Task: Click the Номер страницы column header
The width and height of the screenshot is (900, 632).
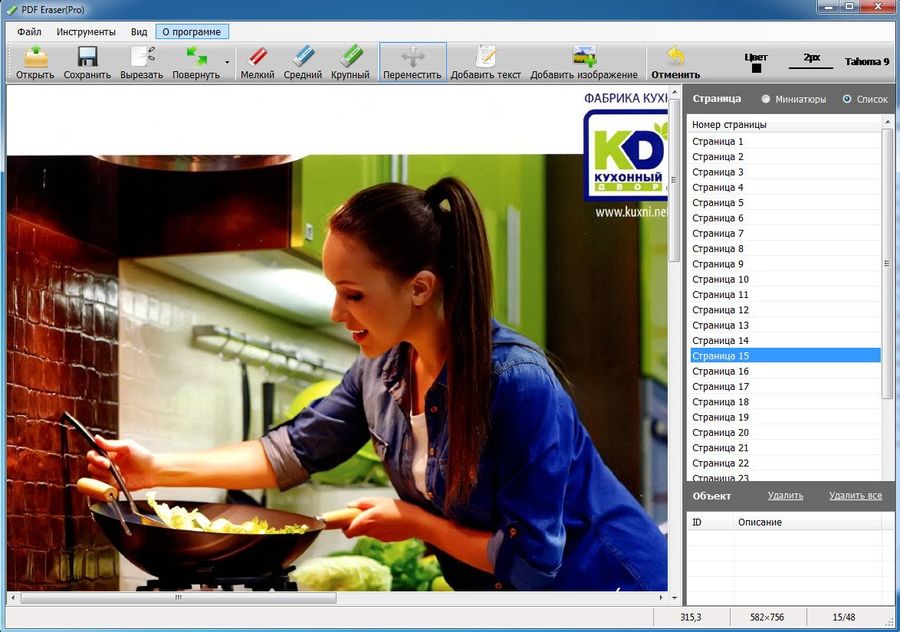Action: 784,125
